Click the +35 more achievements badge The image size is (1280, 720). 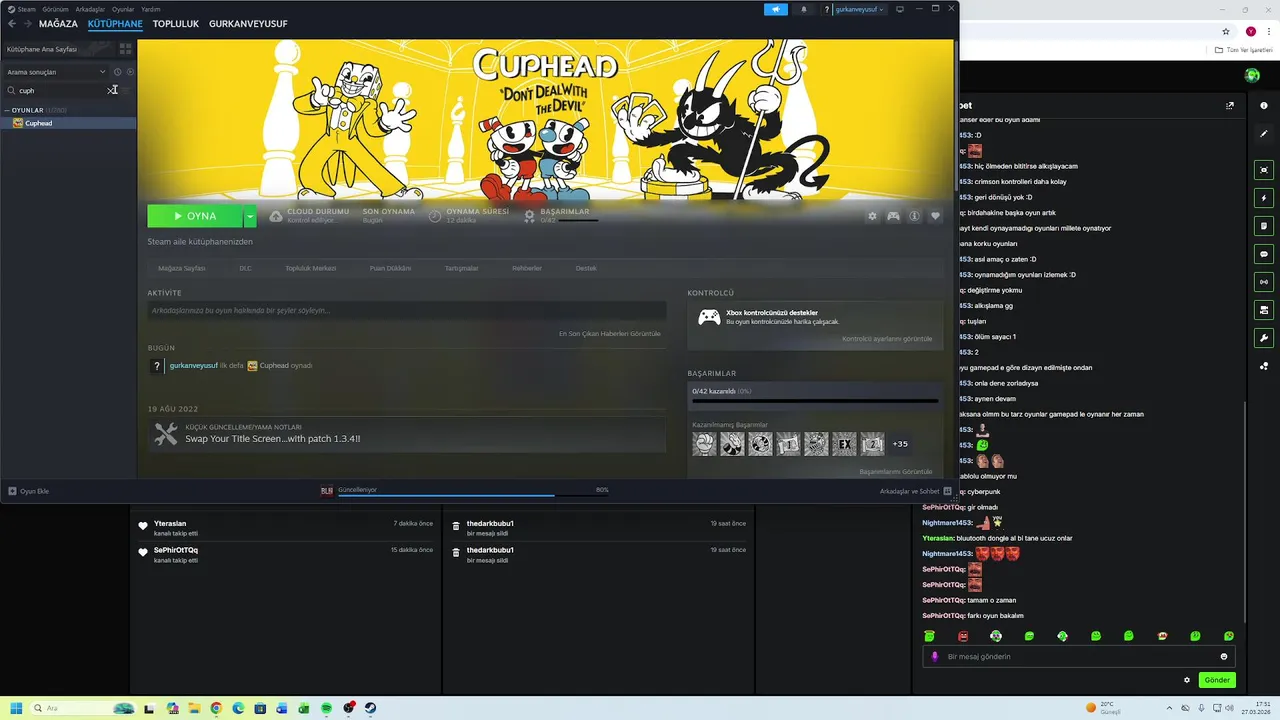pos(900,444)
